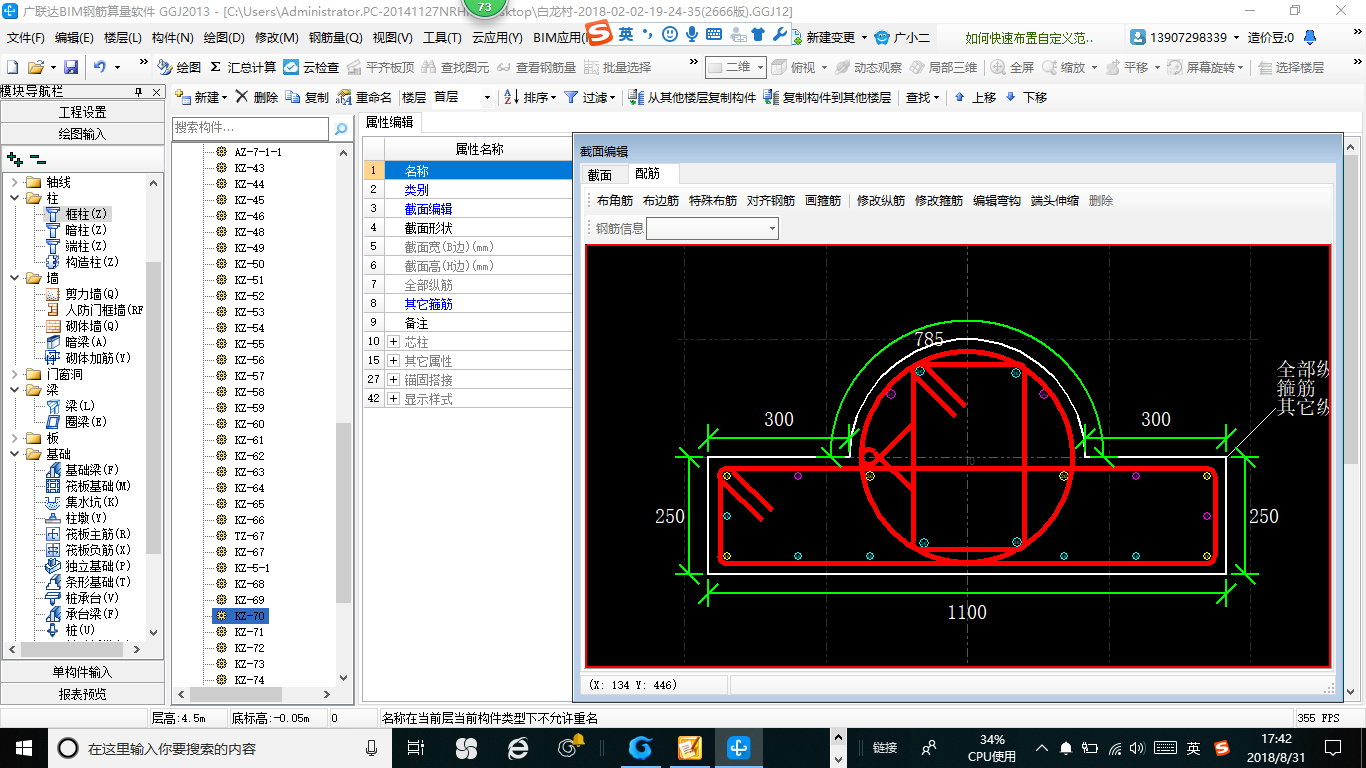Click 从其他楼层复制构件 icon
Screen dimensions: 1366x768
[636, 97]
